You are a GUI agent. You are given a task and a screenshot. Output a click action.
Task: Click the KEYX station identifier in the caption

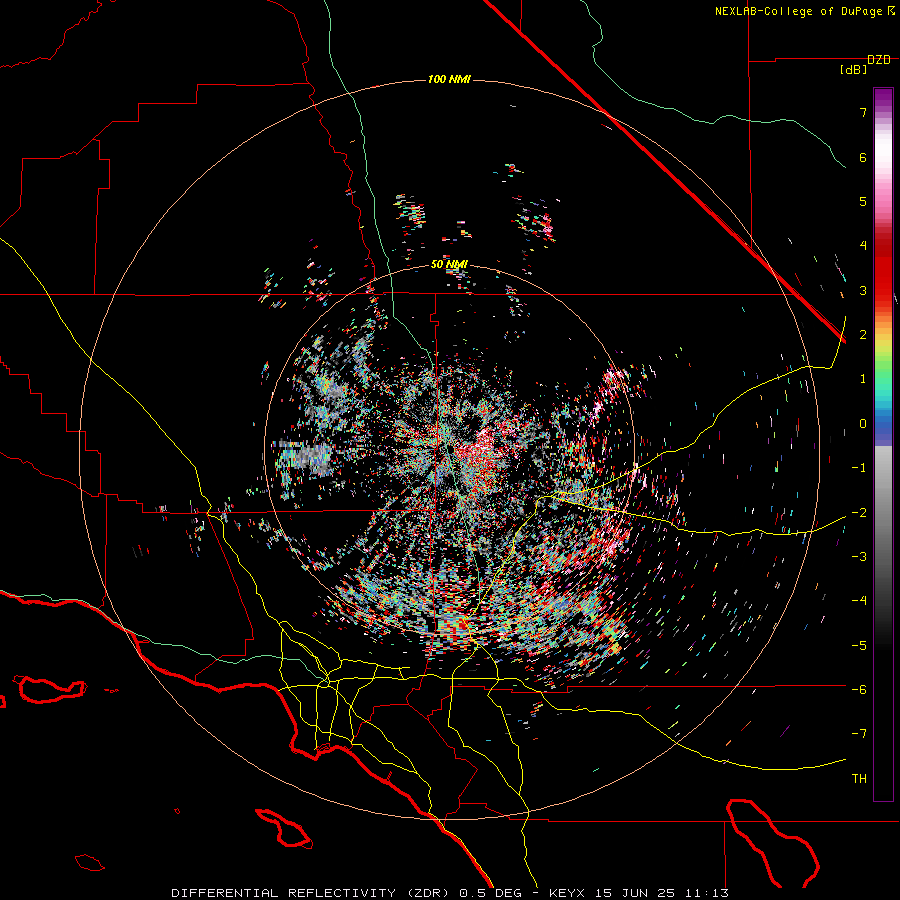pos(567,893)
